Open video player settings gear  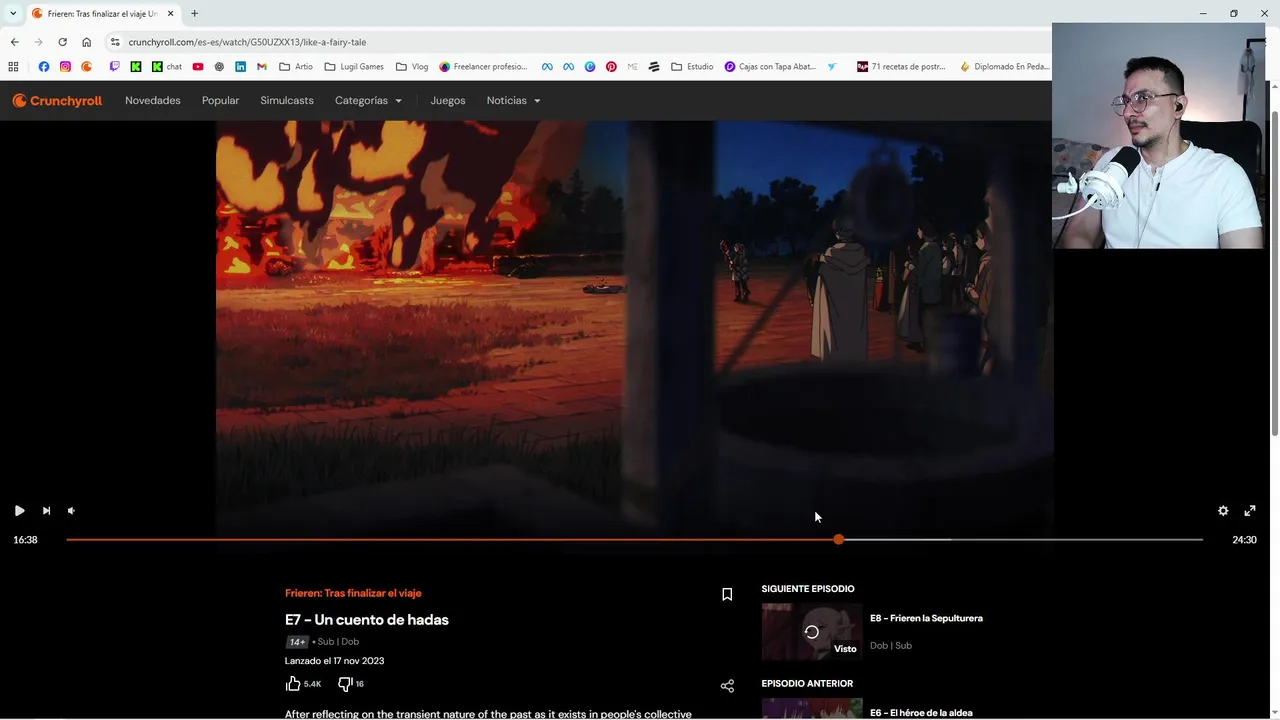[x=1223, y=510]
